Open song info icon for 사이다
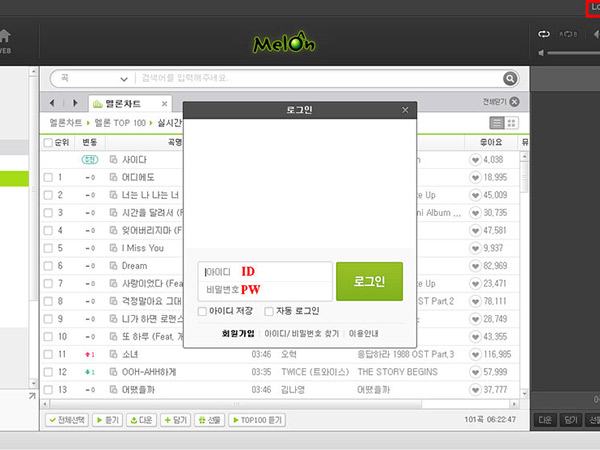Image resolution: width=600 pixels, height=450 pixels. pos(113,159)
